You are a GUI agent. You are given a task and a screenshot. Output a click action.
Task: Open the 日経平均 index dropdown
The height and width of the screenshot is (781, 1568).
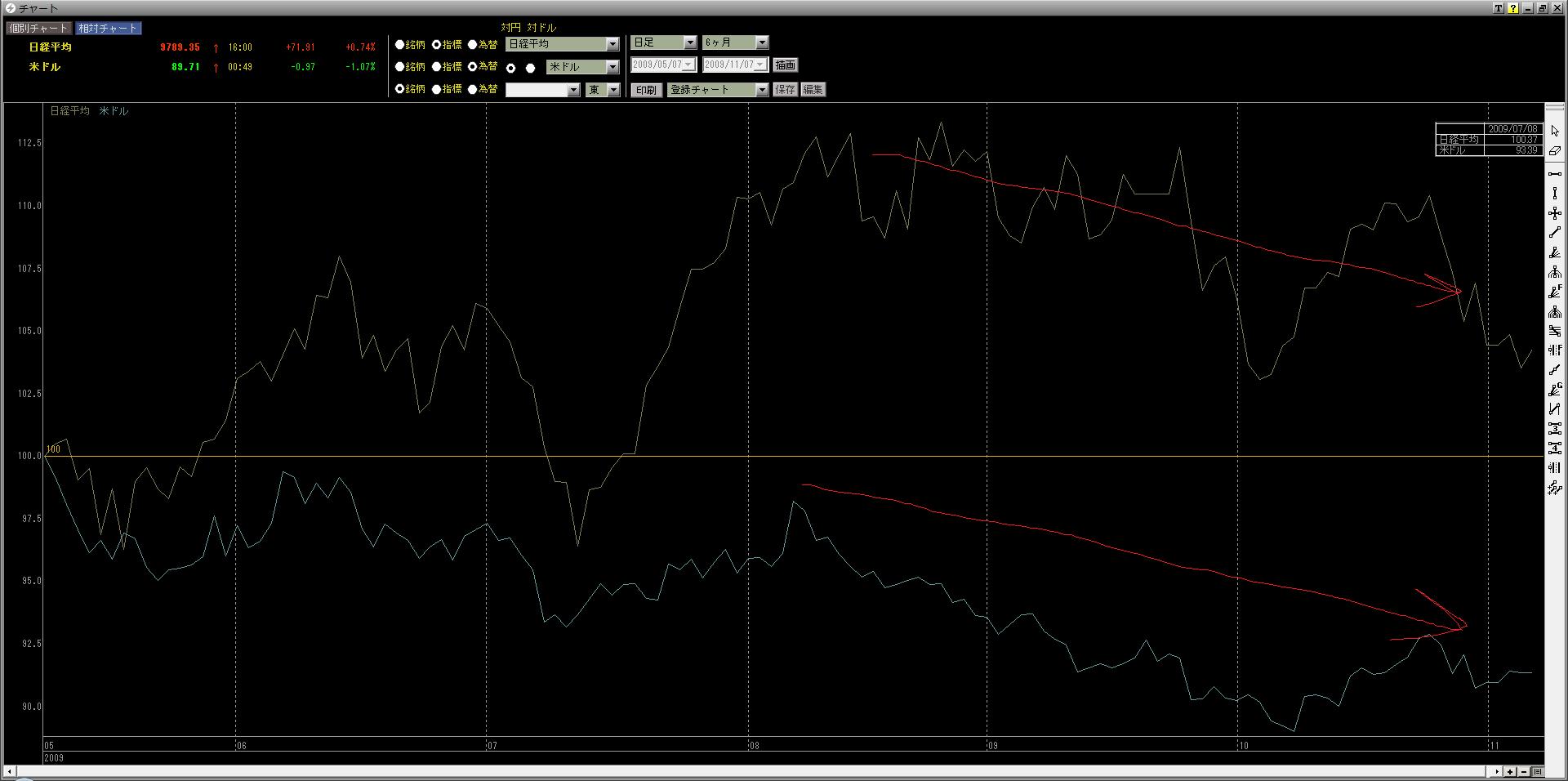coord(612,44)
